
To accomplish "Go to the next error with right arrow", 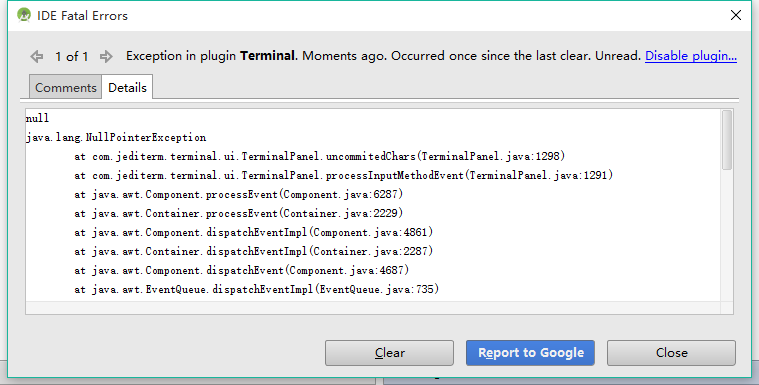I will [x=106, y=57].
